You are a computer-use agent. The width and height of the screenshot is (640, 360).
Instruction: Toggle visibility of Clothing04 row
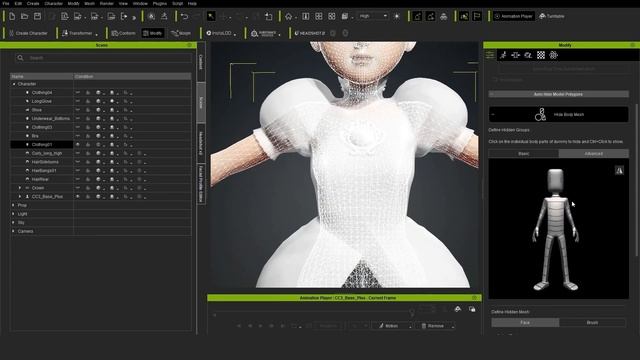point(78,93)
